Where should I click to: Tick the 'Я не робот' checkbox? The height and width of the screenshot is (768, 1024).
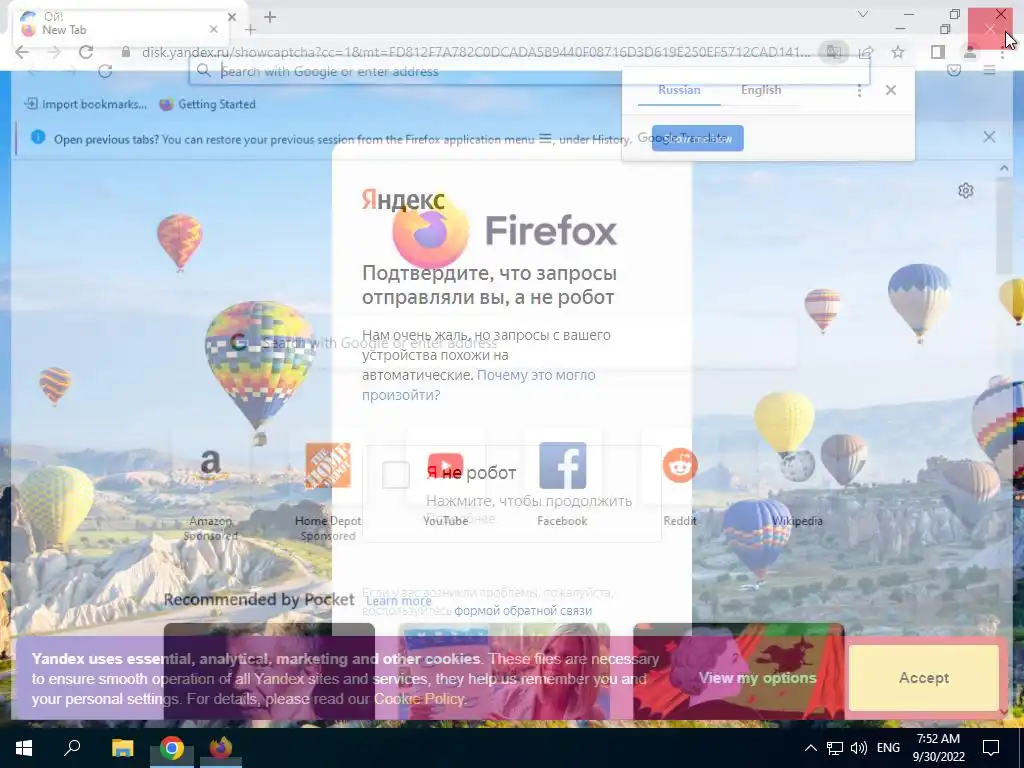point(396,475)
